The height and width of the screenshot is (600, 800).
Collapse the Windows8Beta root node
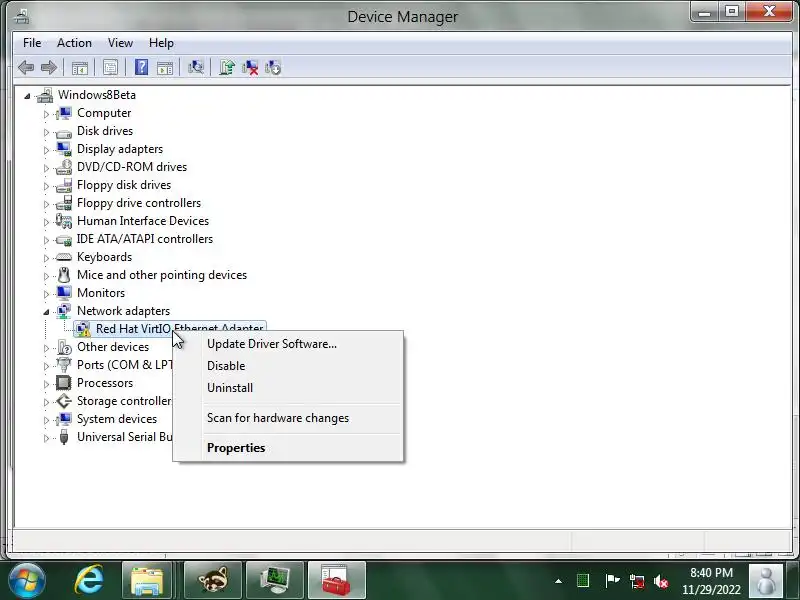click(x=28, y=95)
